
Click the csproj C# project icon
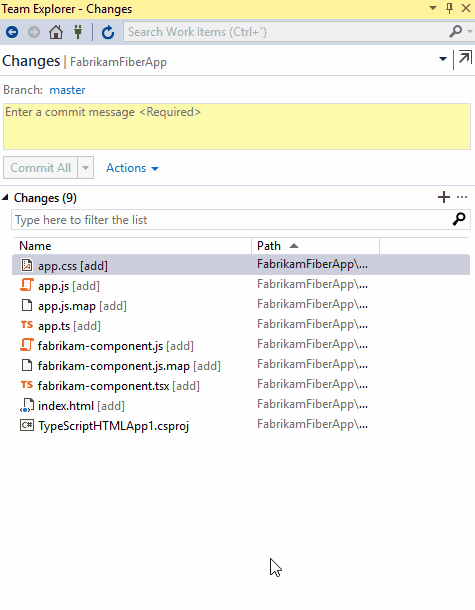pos(26,425)
